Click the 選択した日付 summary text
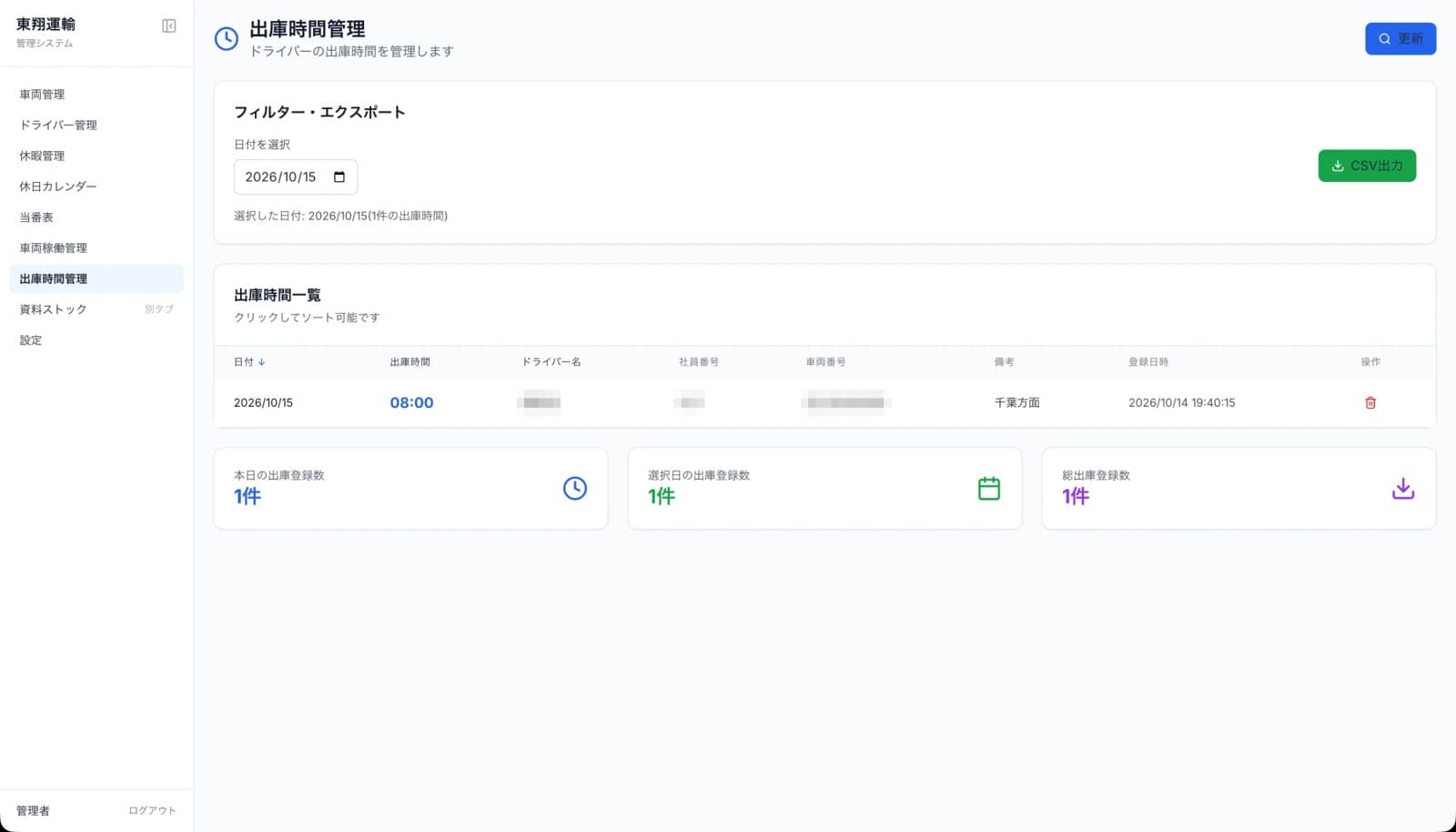Screen dimensions: 1456x832 pos(340,216)
